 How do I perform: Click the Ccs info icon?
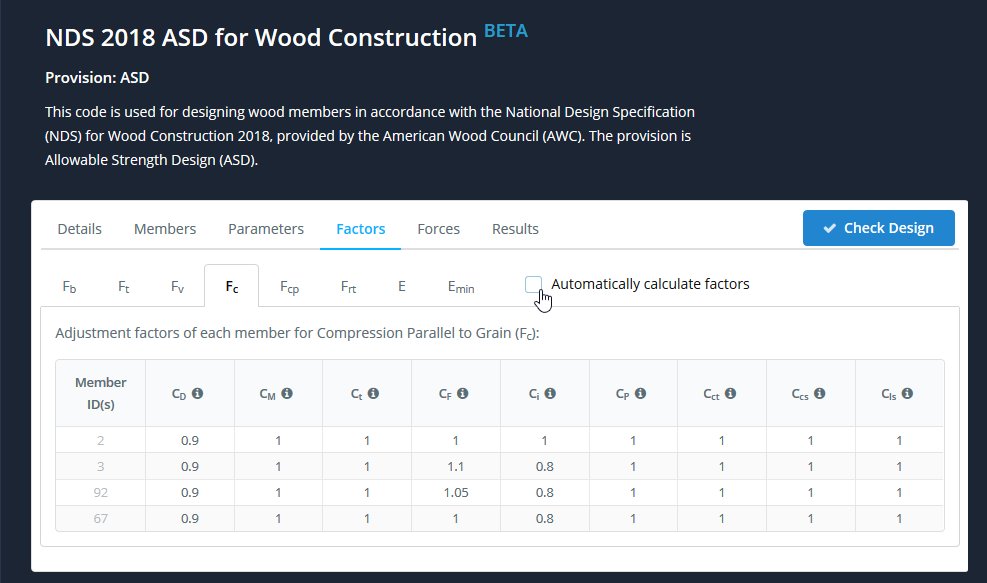pos(818,394)
